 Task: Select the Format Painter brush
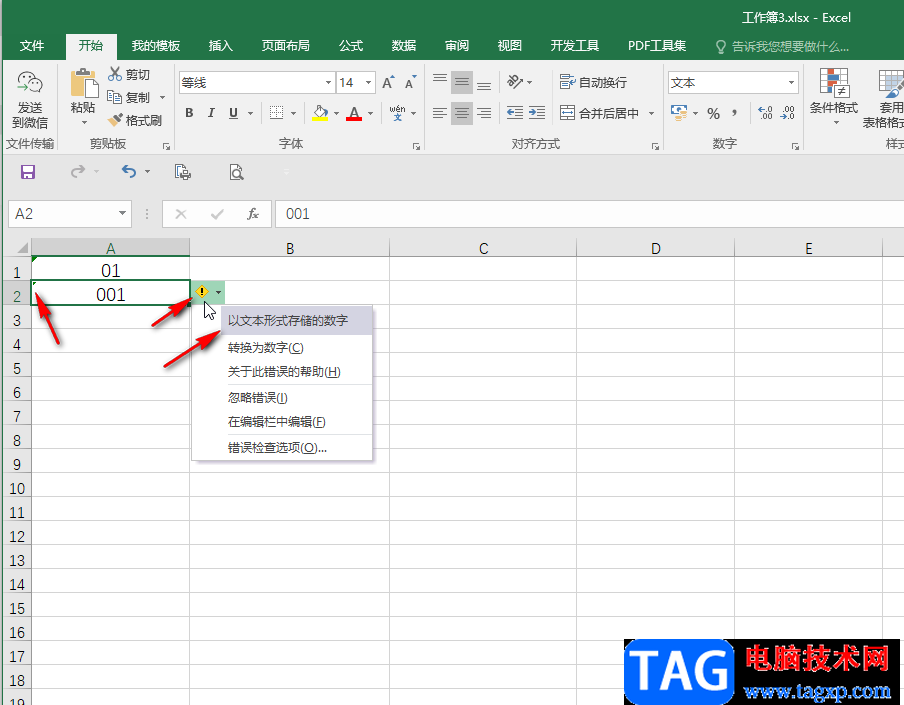[x=115, y=120]
